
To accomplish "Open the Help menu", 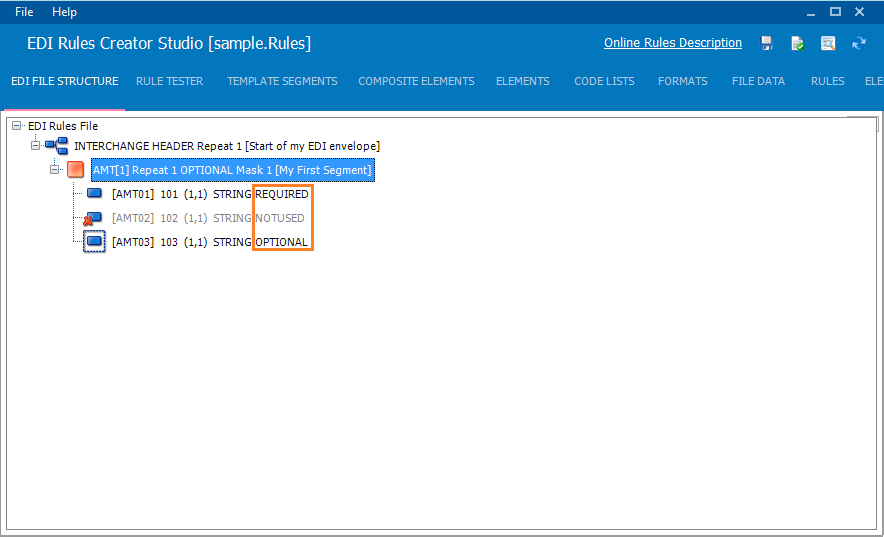I will [x=64, y=12].
